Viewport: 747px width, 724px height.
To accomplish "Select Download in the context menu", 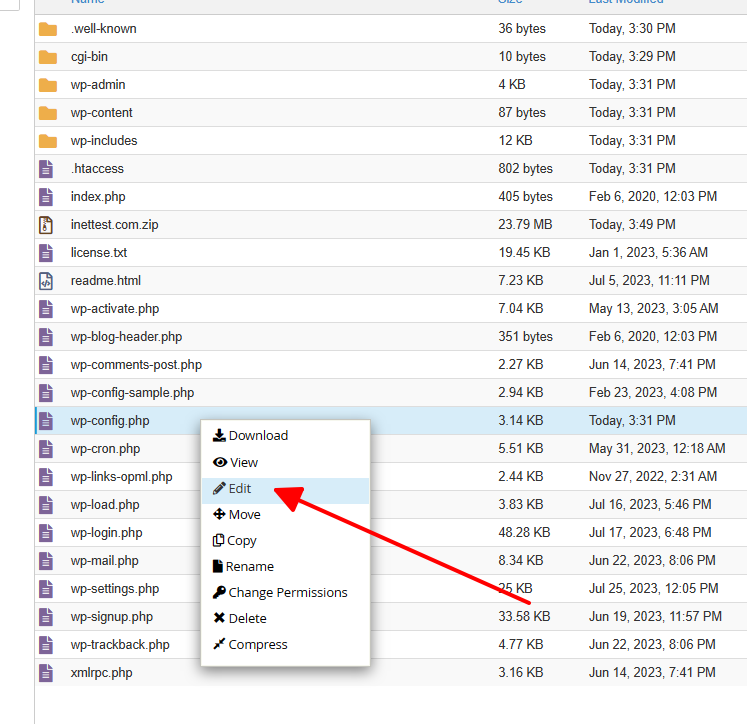I will [257, 436].
